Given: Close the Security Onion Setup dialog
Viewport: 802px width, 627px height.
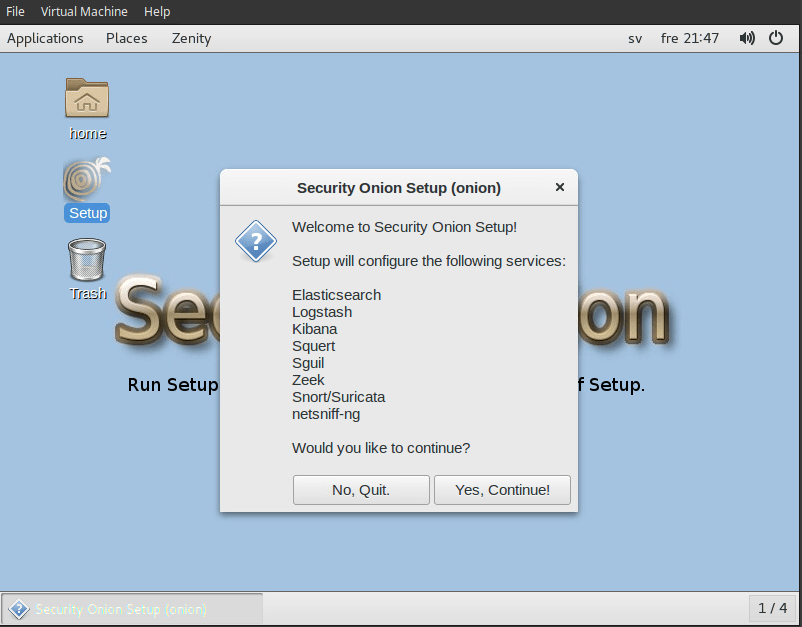Looking at the screenshot, I should pos(560,187).
